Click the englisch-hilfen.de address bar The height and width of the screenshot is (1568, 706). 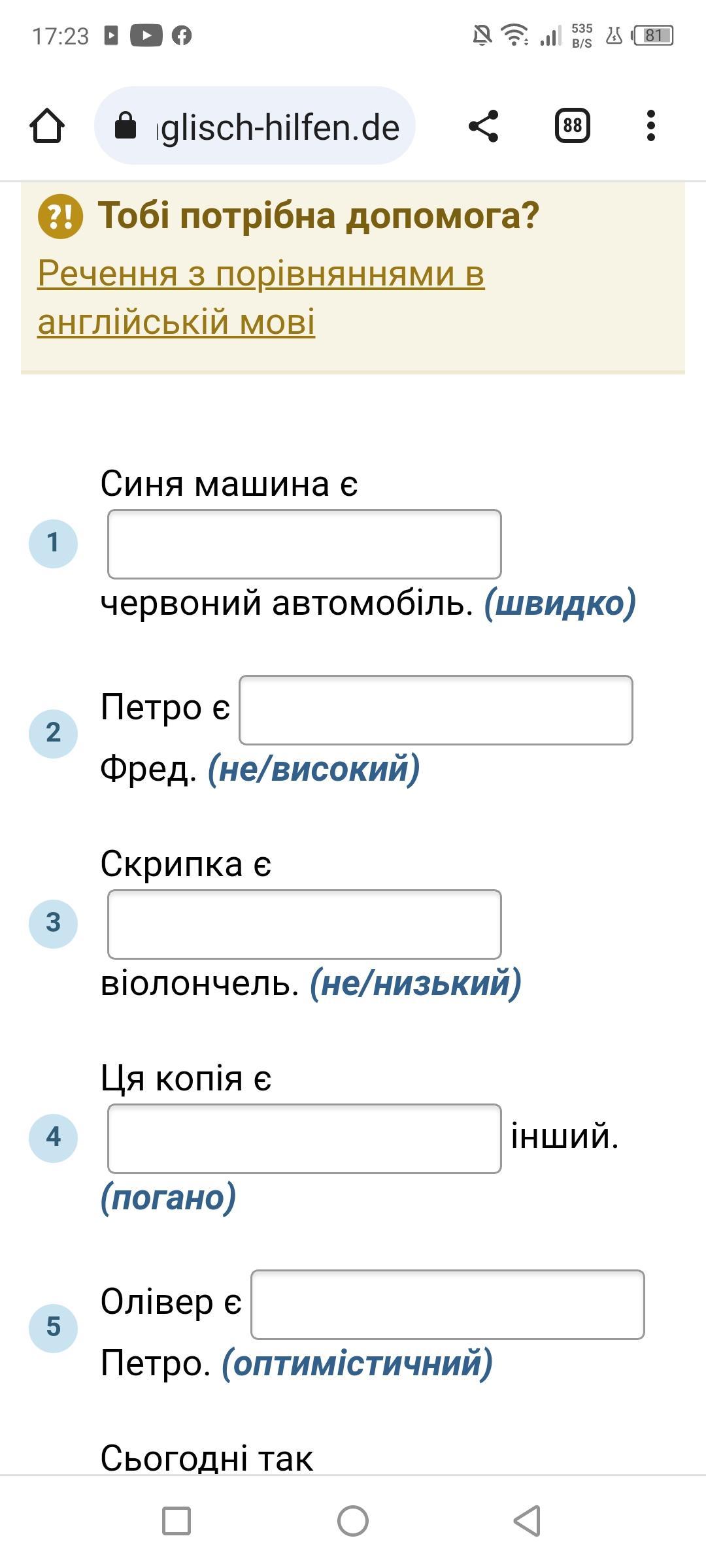tap(255, 125)
